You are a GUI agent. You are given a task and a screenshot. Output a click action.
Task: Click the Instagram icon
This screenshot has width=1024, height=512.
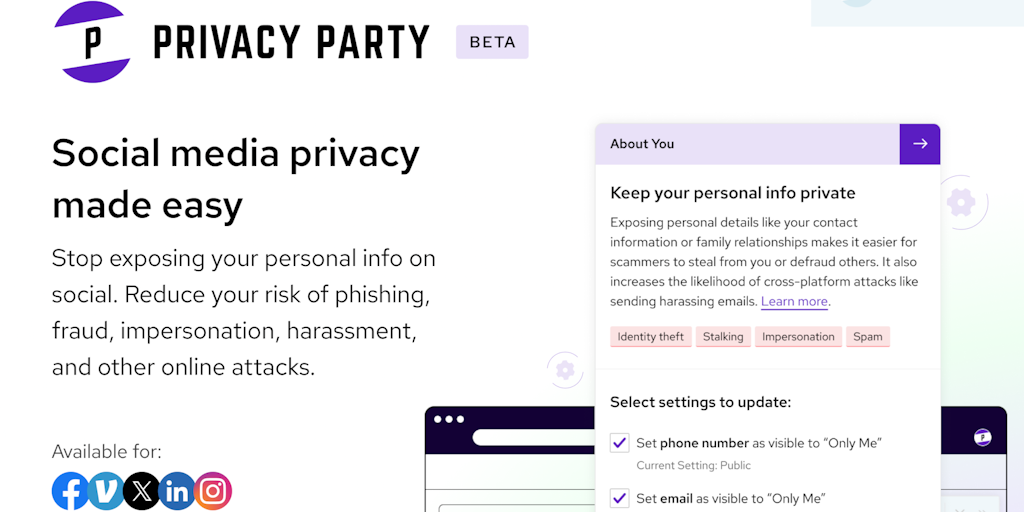(x=213, y=491)
